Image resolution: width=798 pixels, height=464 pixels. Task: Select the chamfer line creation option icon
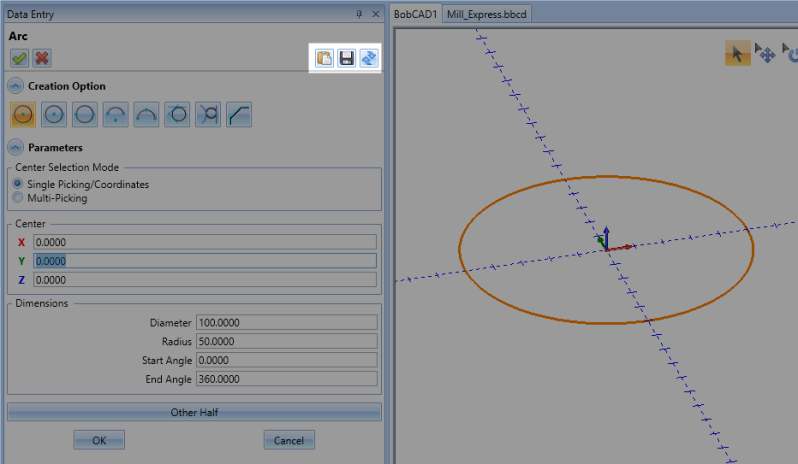(239, 114)
